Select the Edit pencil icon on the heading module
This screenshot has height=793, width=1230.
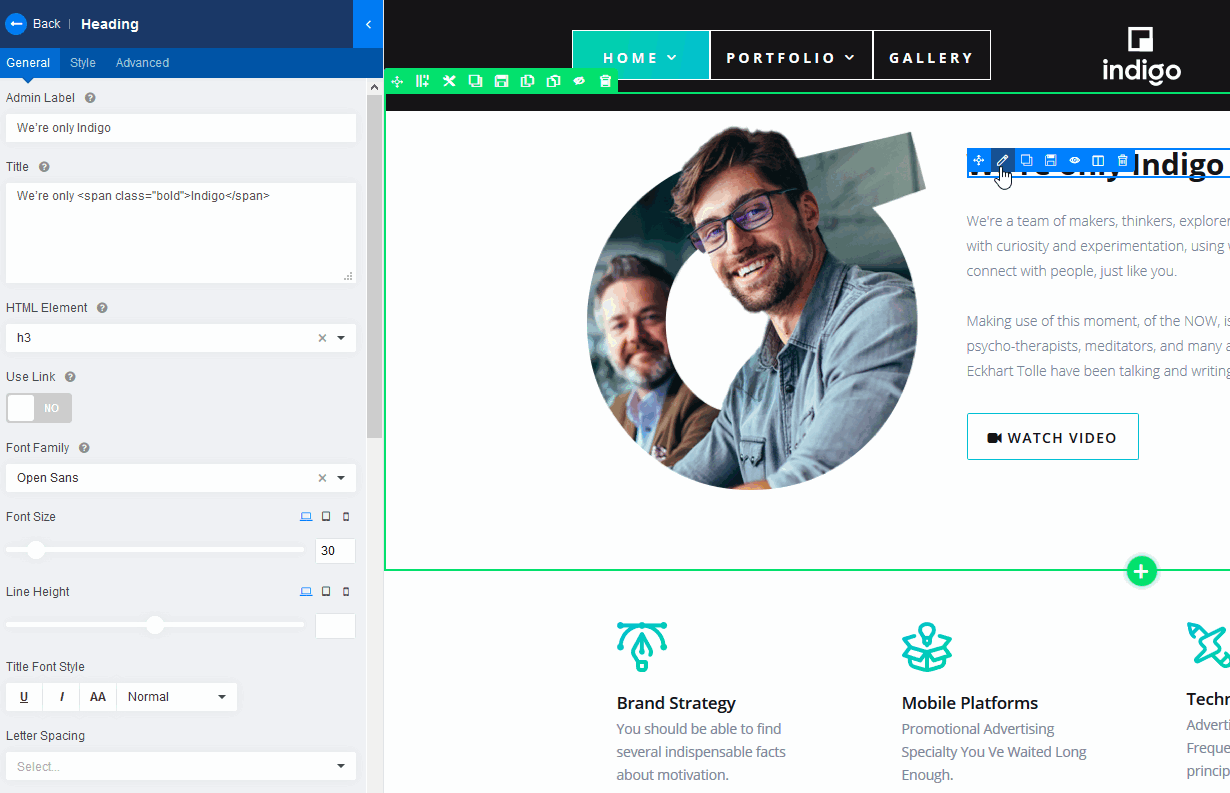(x=1002, y=160)
